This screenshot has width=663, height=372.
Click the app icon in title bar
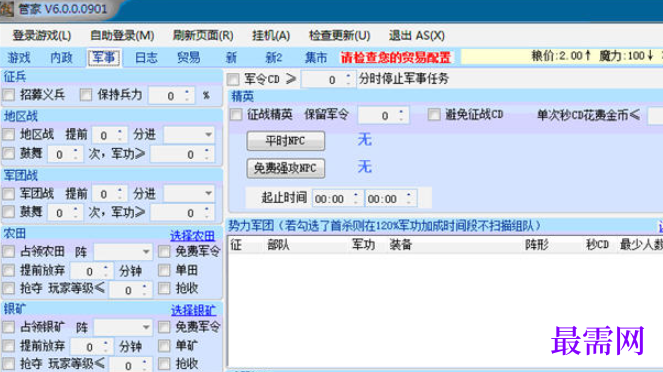pos(7,9)
